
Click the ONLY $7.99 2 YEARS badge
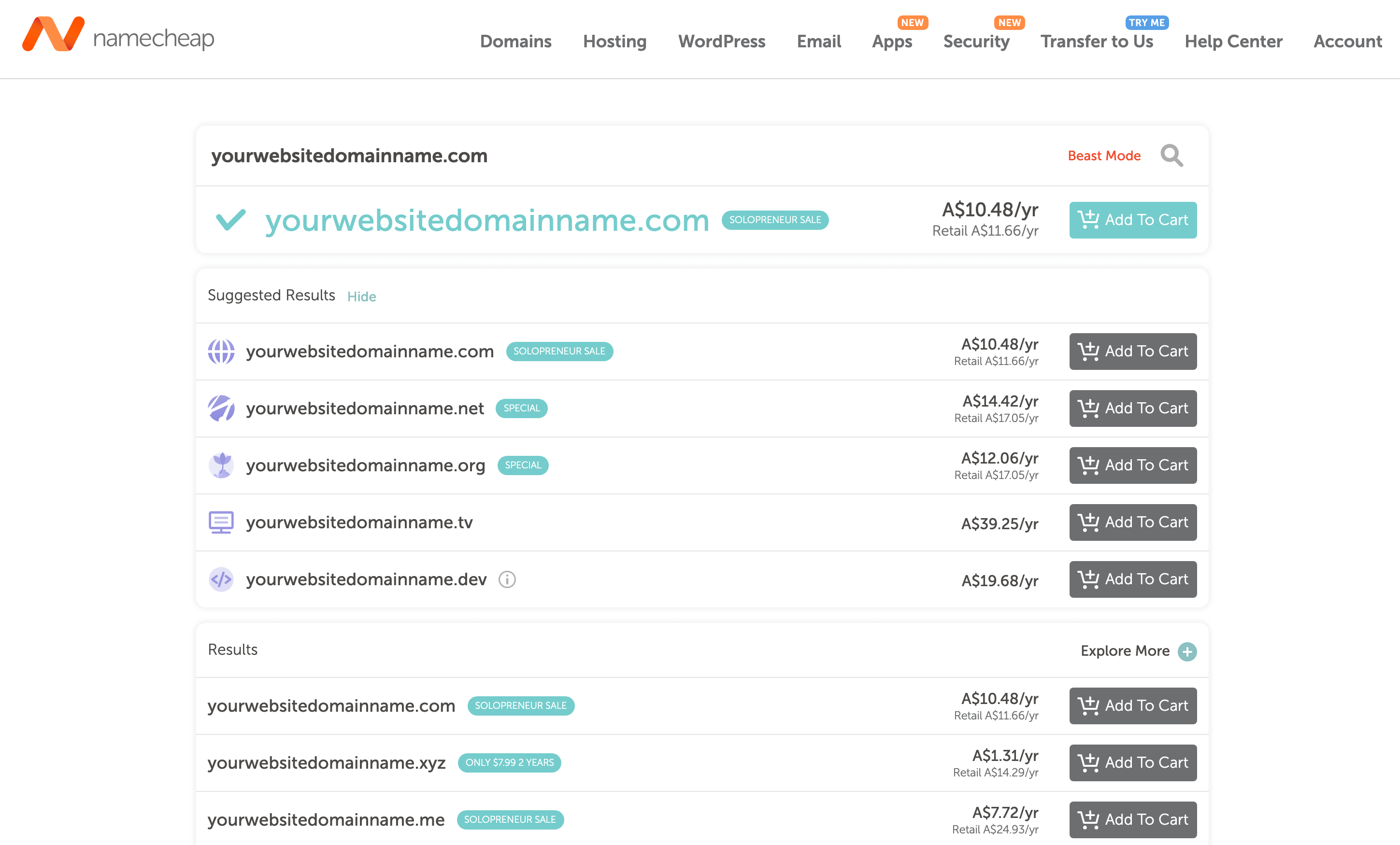pyautogui.click(x=509, y=762)
